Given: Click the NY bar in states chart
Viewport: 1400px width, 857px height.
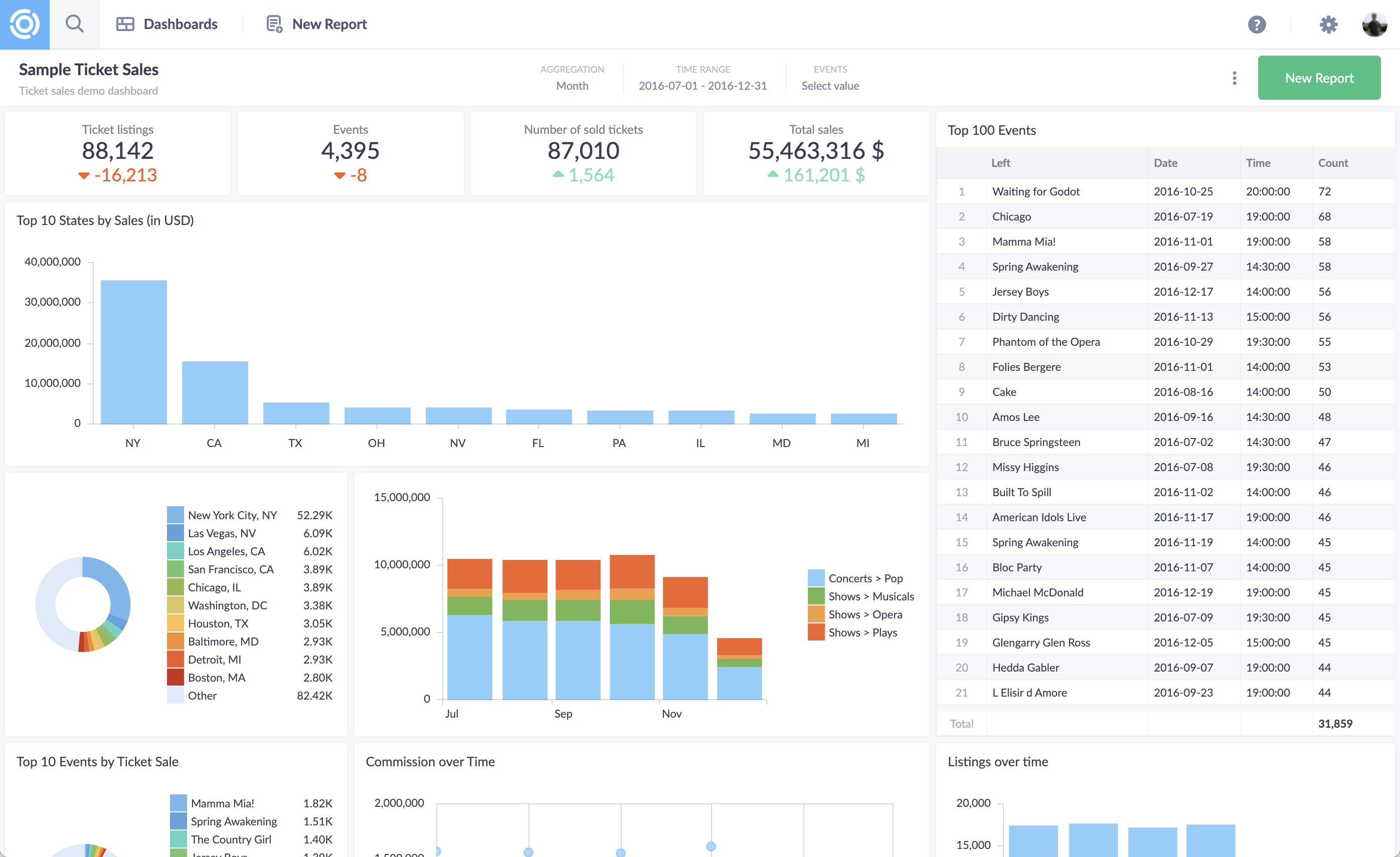Looking at the screenshot, I should point(133,352).
